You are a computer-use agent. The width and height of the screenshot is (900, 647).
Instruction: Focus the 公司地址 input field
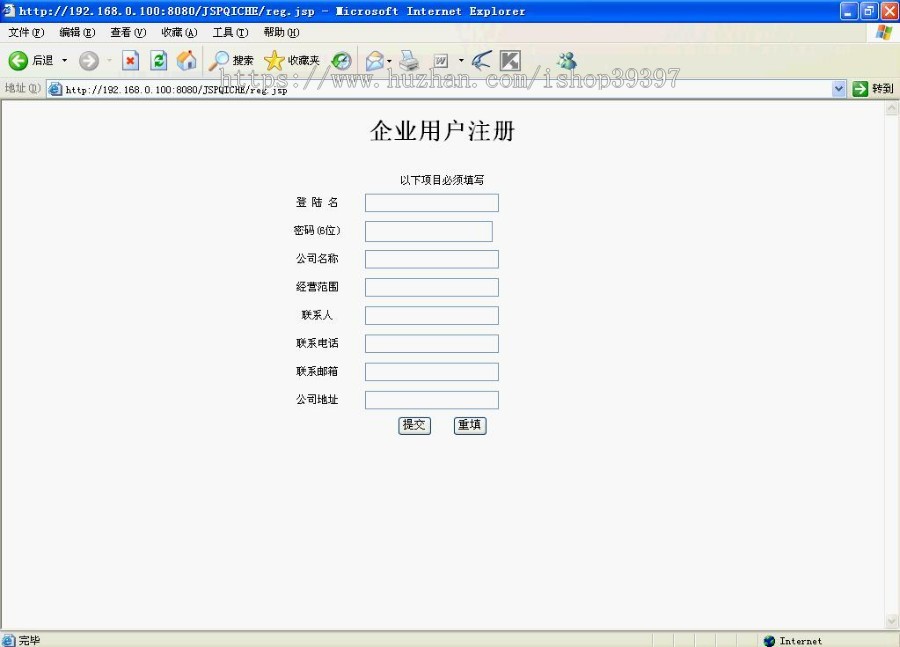(432, 400)
